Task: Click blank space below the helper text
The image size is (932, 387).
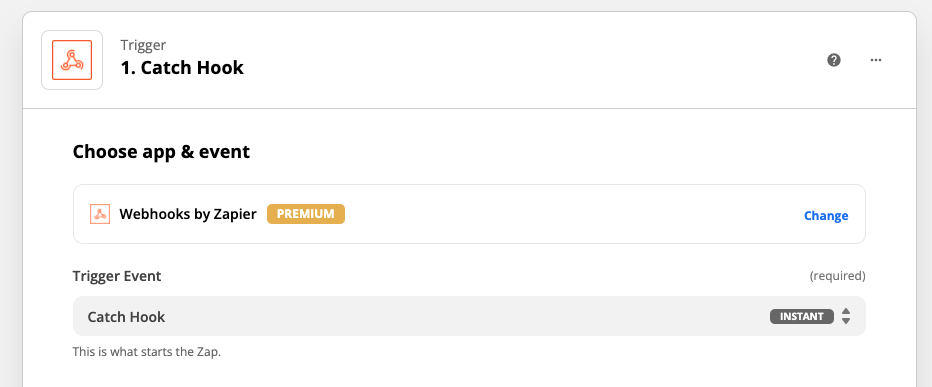Action: [469, 373]
